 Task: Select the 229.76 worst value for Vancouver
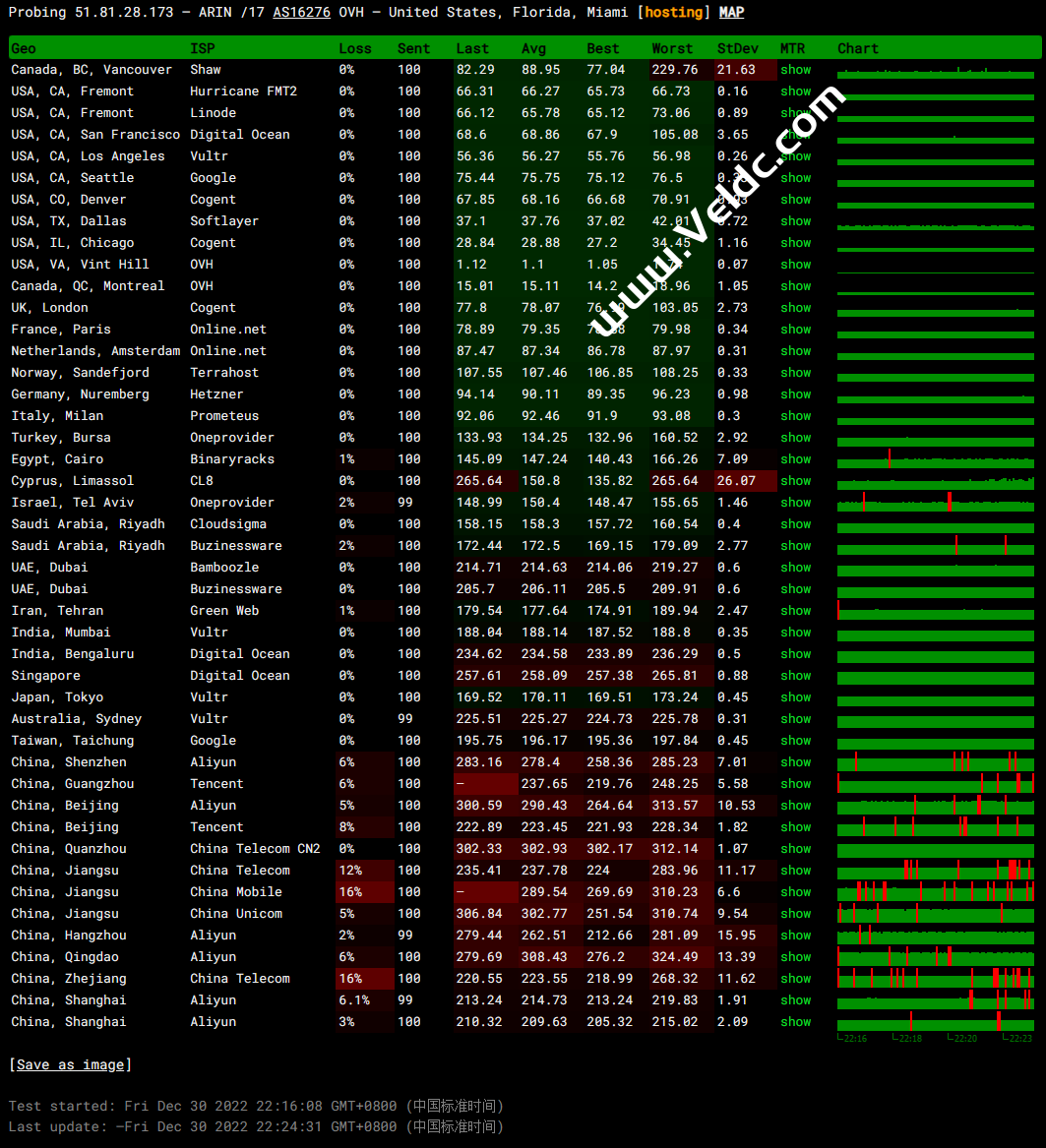(x=681, y=70)
